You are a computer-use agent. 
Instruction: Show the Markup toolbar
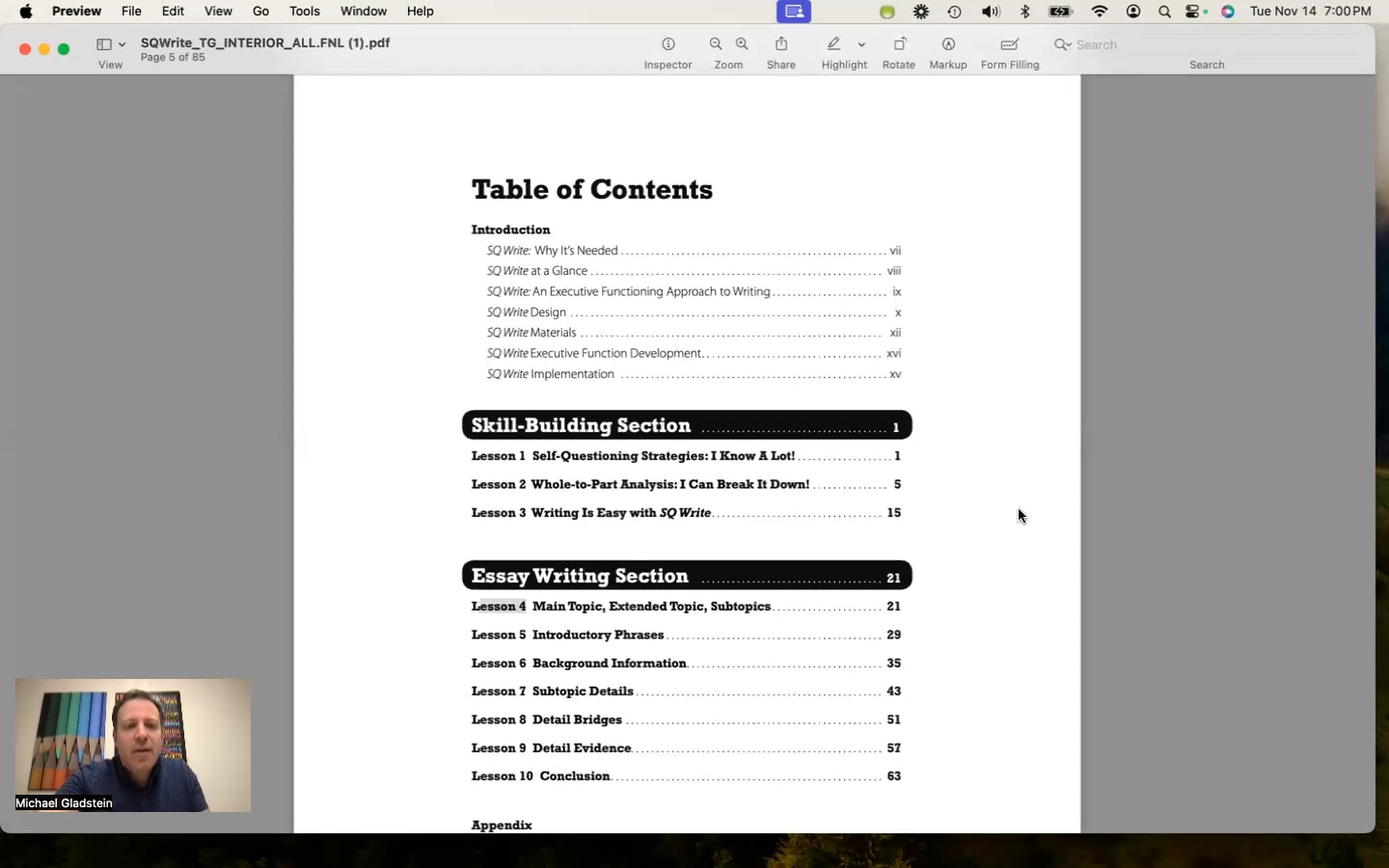948,44
